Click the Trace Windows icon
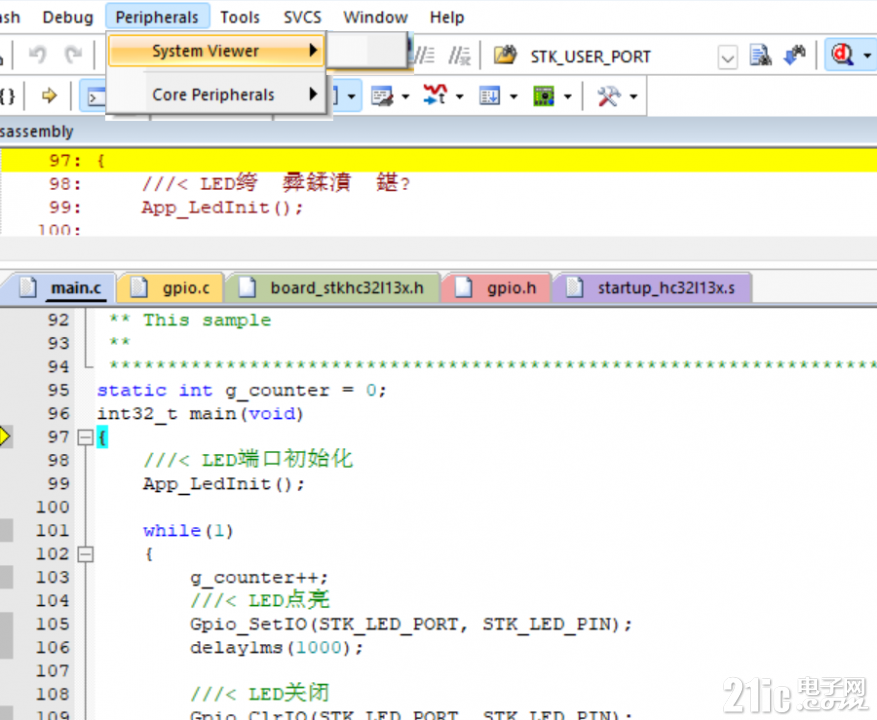 click(489, 96)
